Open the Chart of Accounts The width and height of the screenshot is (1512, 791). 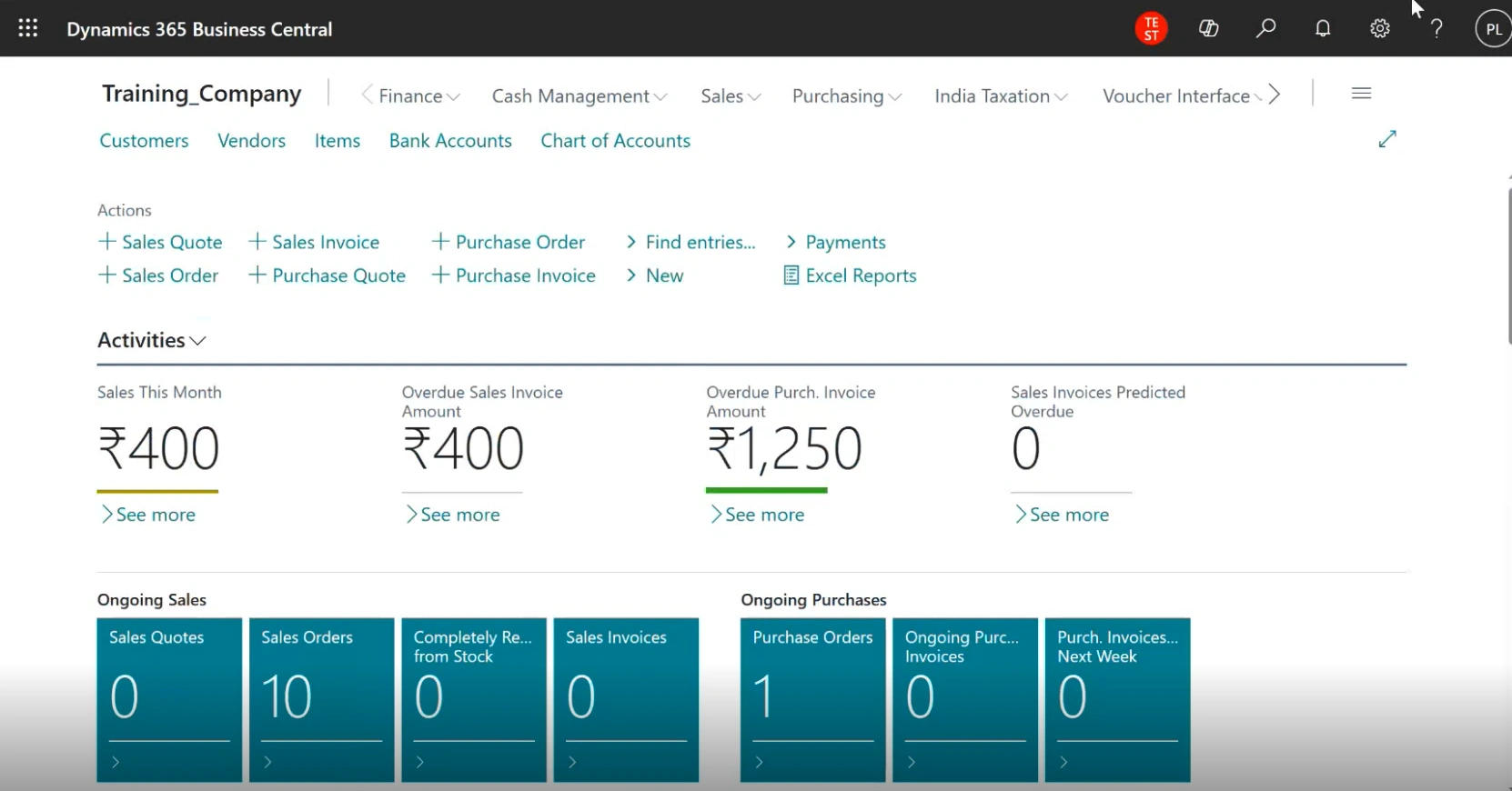tap(615, 140)
